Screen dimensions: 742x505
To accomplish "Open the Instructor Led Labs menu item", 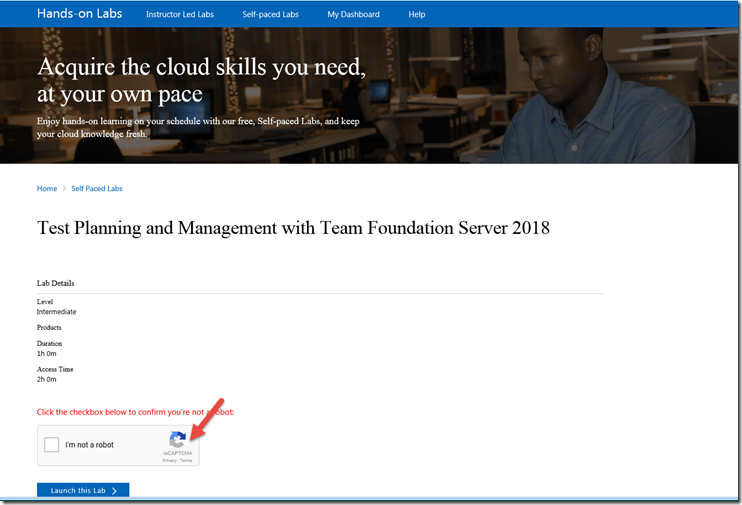I will tap(180, 15).
